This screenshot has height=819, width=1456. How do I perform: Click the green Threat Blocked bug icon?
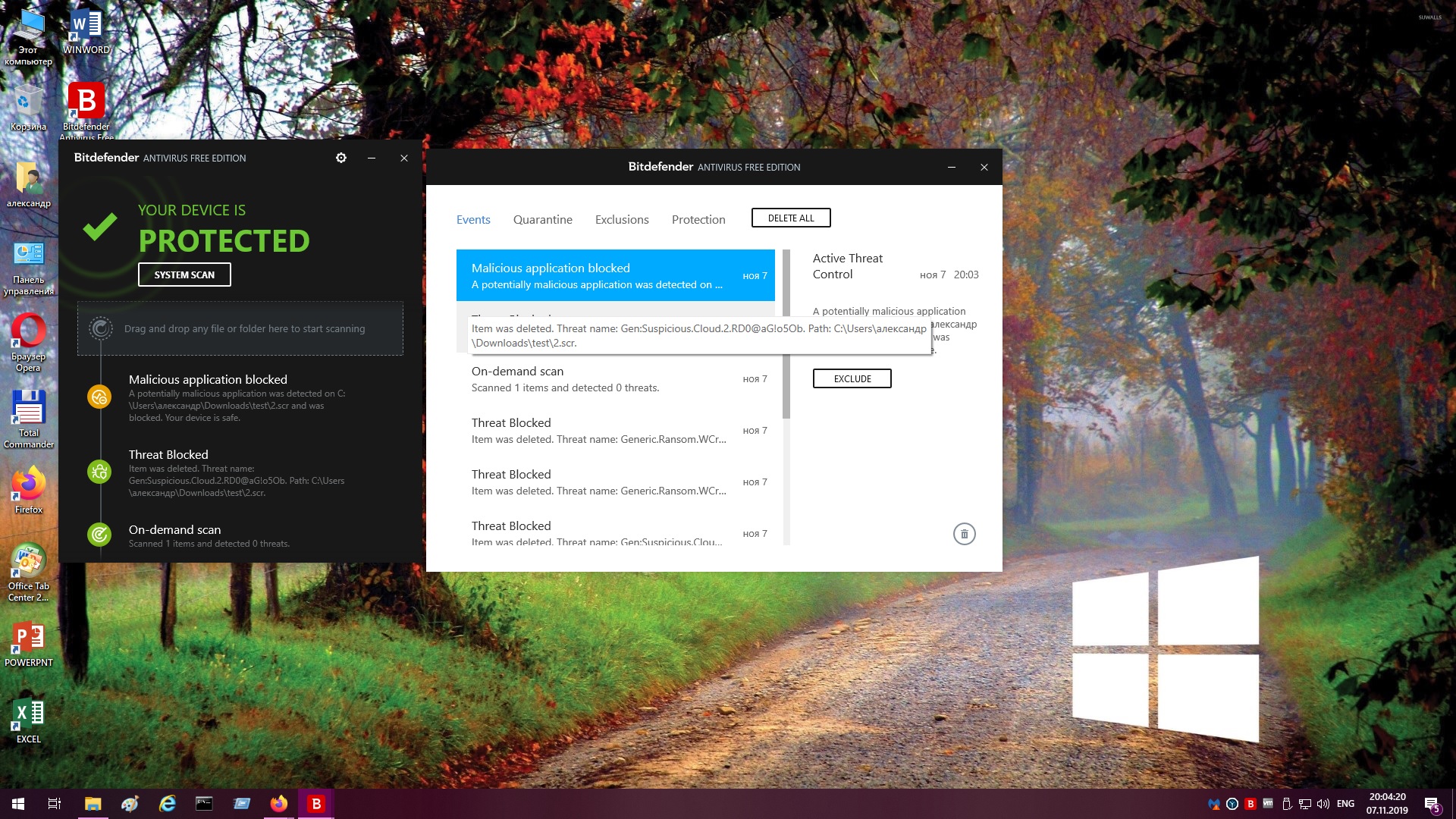point(99,472)
